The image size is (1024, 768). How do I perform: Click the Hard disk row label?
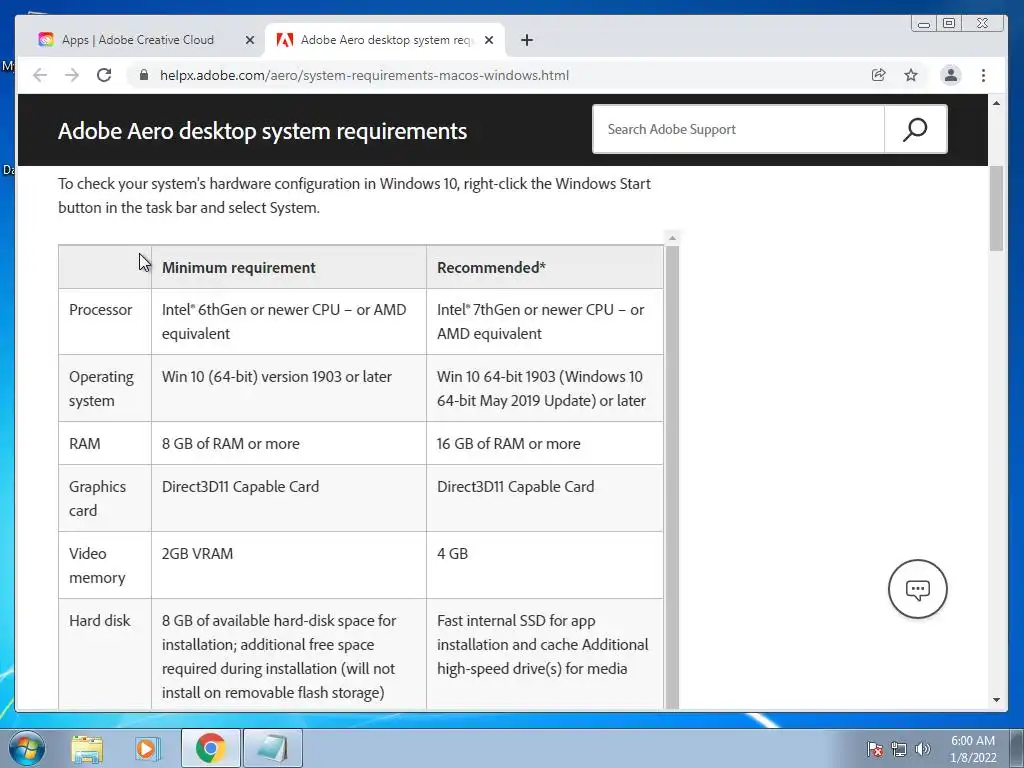click(x=99, y=621)
